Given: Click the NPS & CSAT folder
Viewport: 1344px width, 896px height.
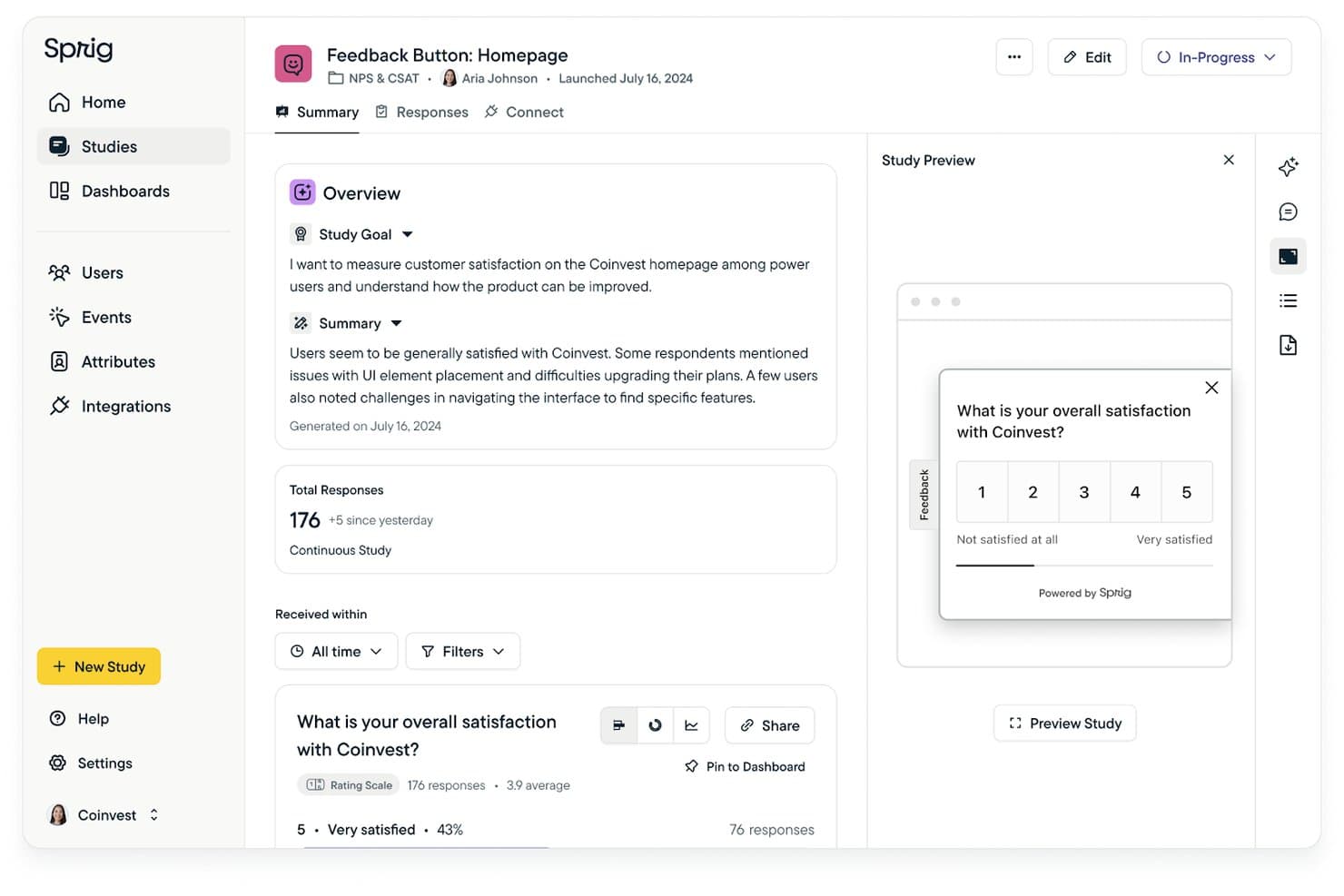Looking at the screenshot, I should [373, 78].
